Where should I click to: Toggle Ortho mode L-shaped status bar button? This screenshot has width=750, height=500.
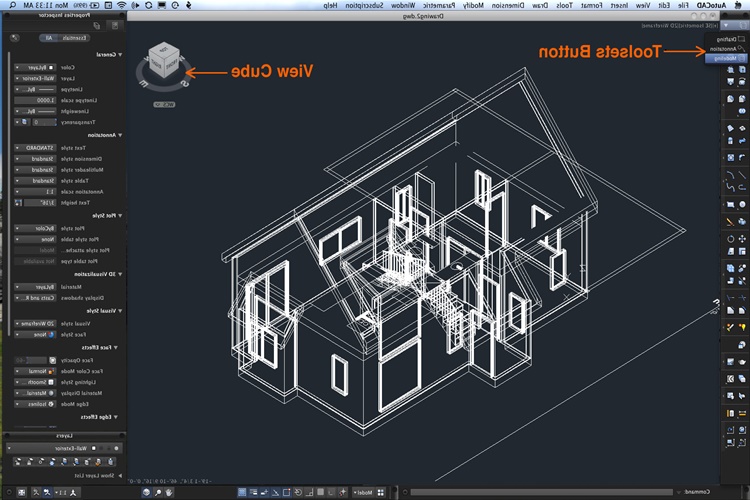309,492
